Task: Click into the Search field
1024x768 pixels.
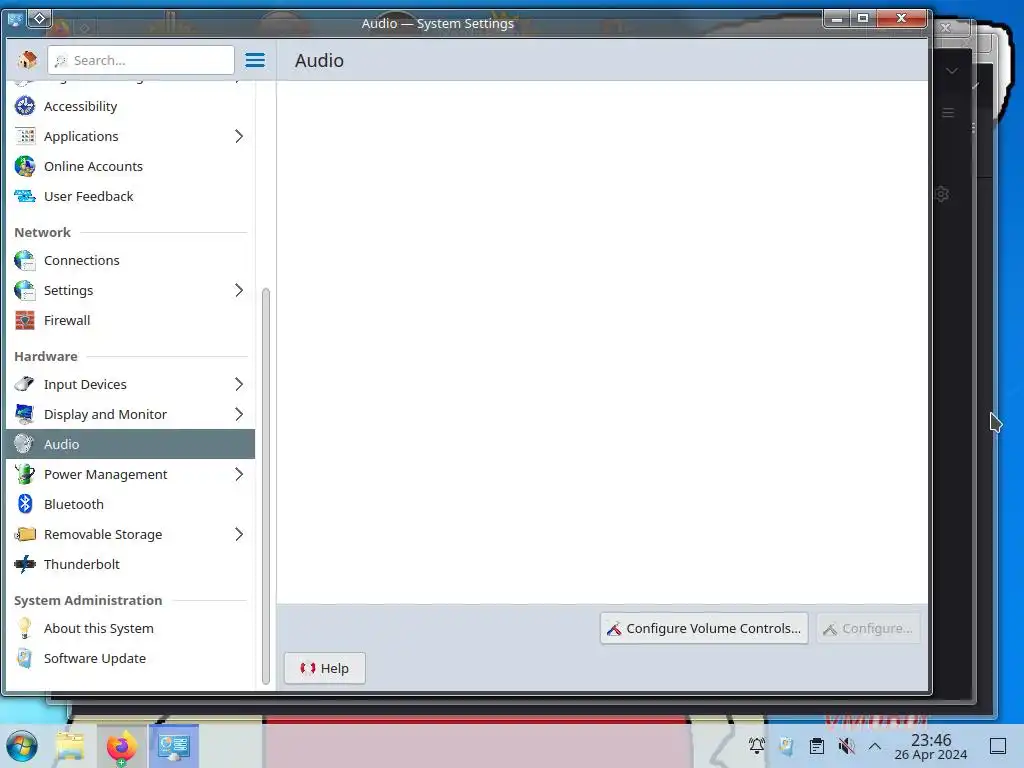Action: click(141, 60)
